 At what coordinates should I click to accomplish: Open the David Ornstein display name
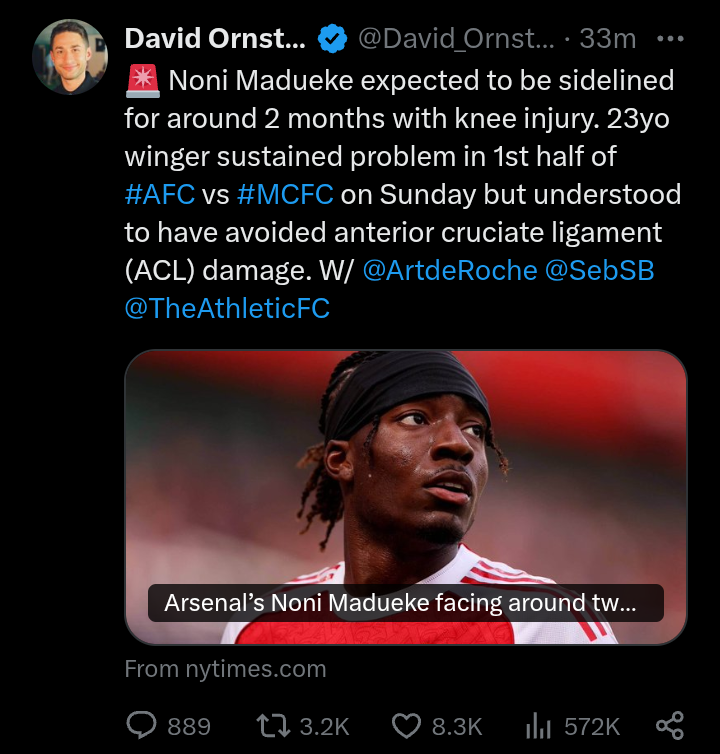click(x=215, y=39)
